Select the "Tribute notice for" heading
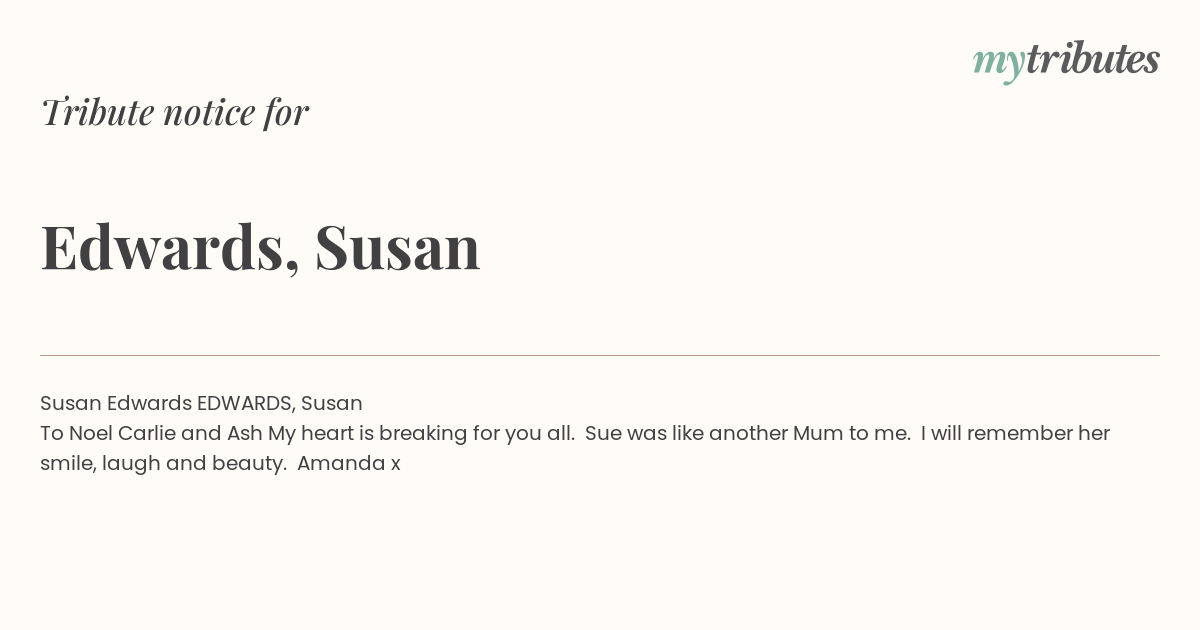This screenshot has height=630, width=1200. [x=174, y=112]
